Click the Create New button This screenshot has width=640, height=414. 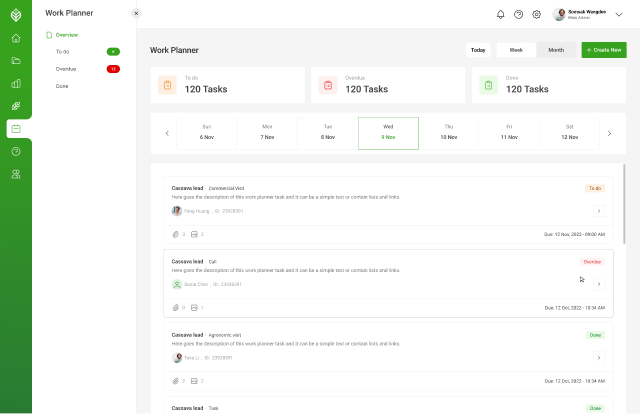tap(604, 50)
